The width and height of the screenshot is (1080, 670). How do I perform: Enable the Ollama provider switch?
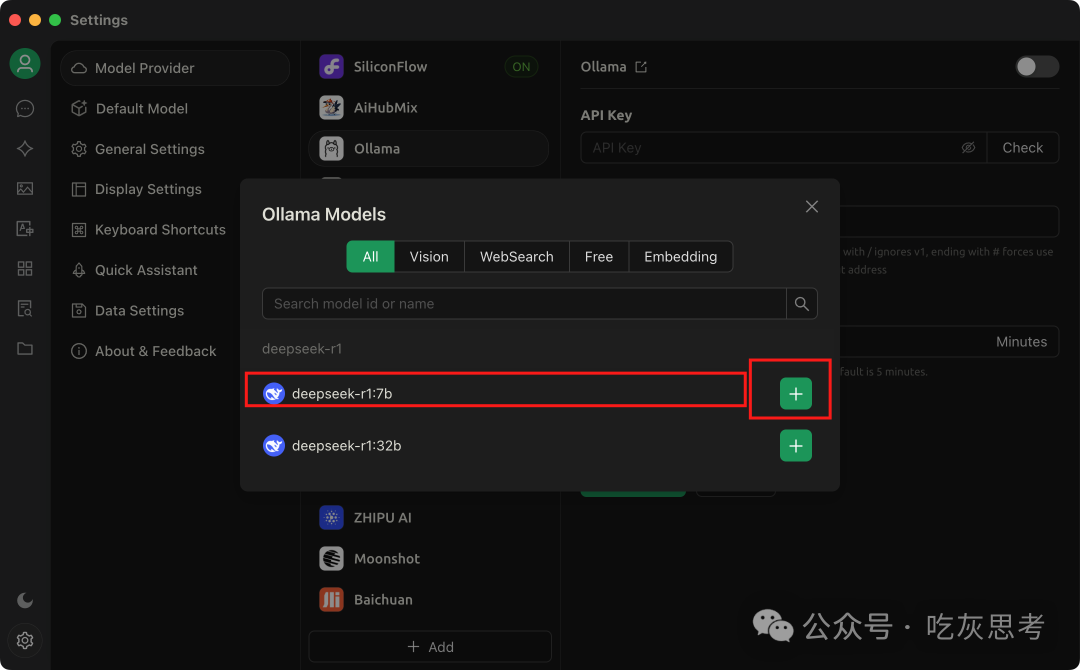(x=1037, y=67)
